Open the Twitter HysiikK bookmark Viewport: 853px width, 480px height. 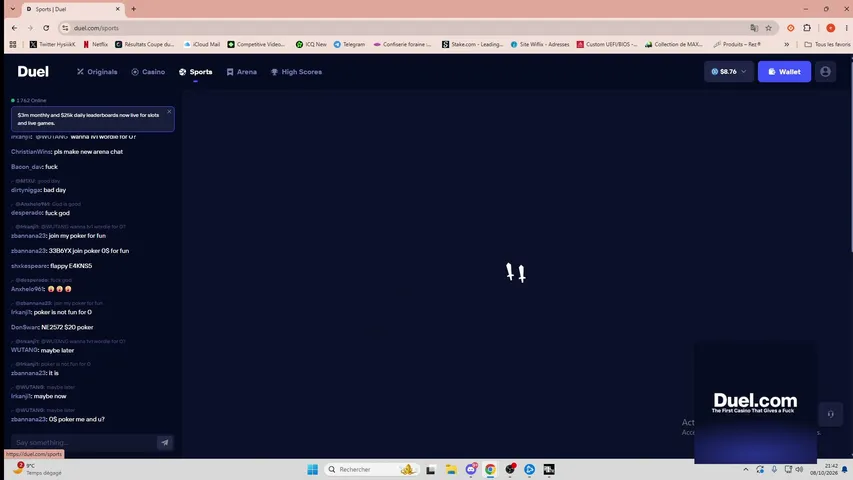click(x=53, y=44)
